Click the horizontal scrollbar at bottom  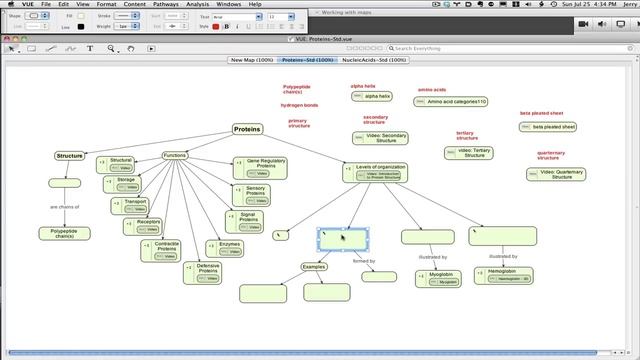click(303, 352)
